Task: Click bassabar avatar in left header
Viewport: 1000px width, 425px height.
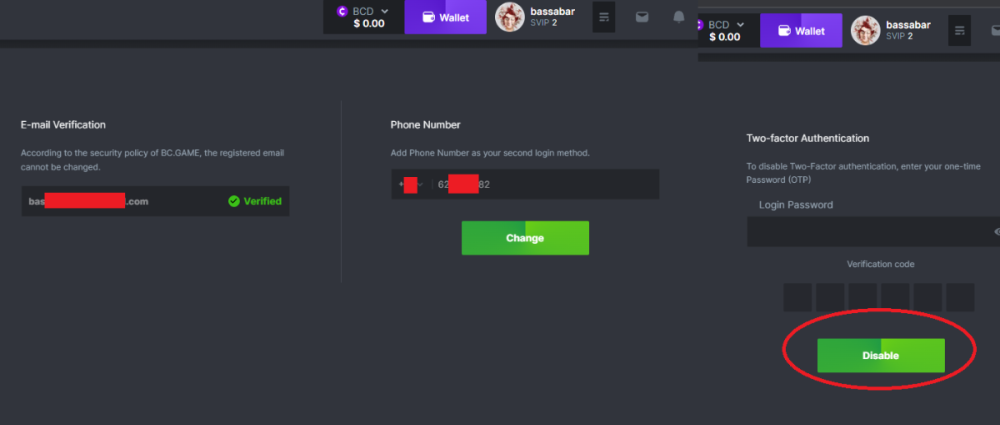Action: (510, 17)
